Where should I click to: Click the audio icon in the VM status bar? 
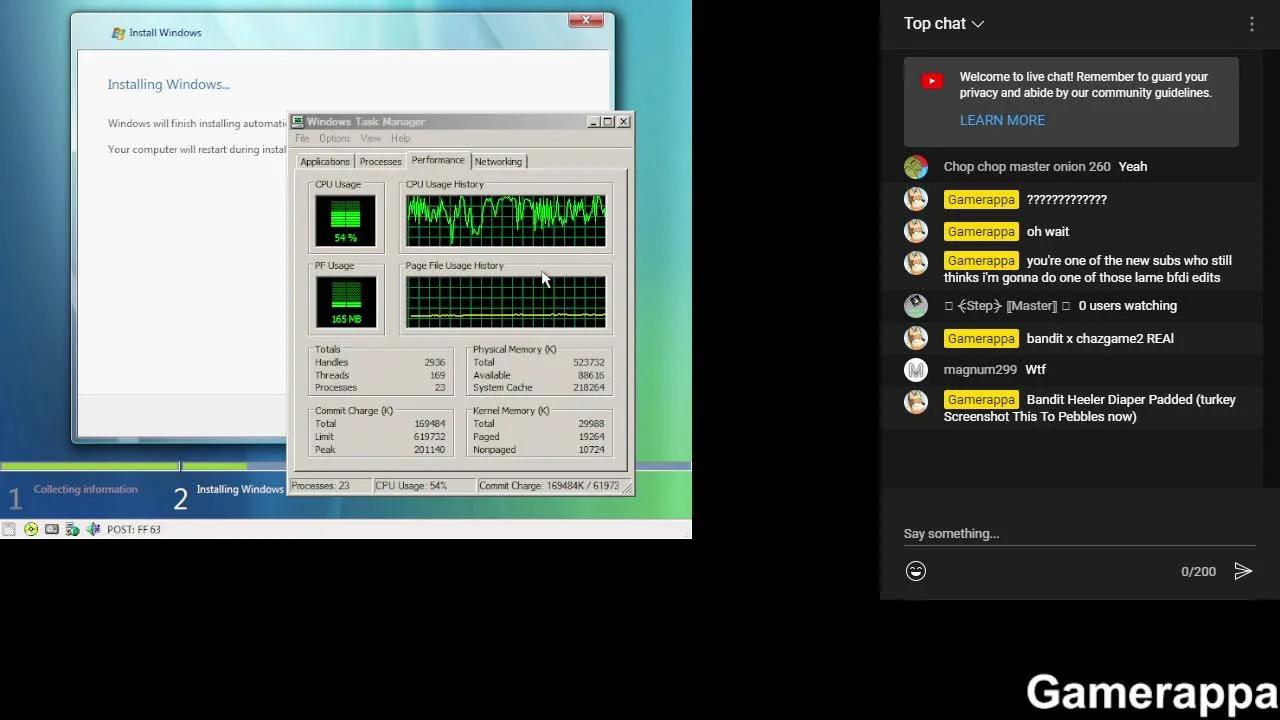point(94,529)
